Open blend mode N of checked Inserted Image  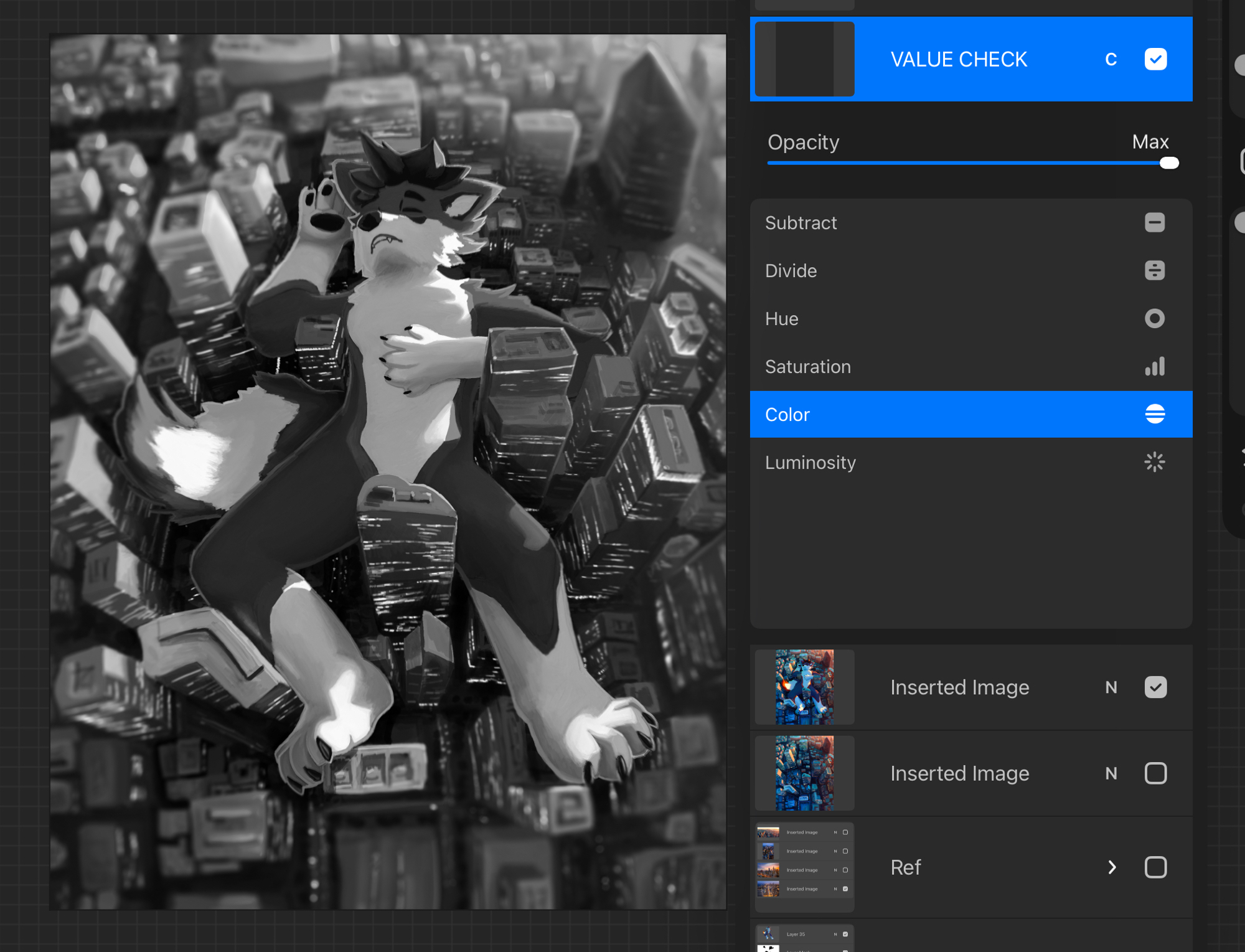tap(1111, 687)
